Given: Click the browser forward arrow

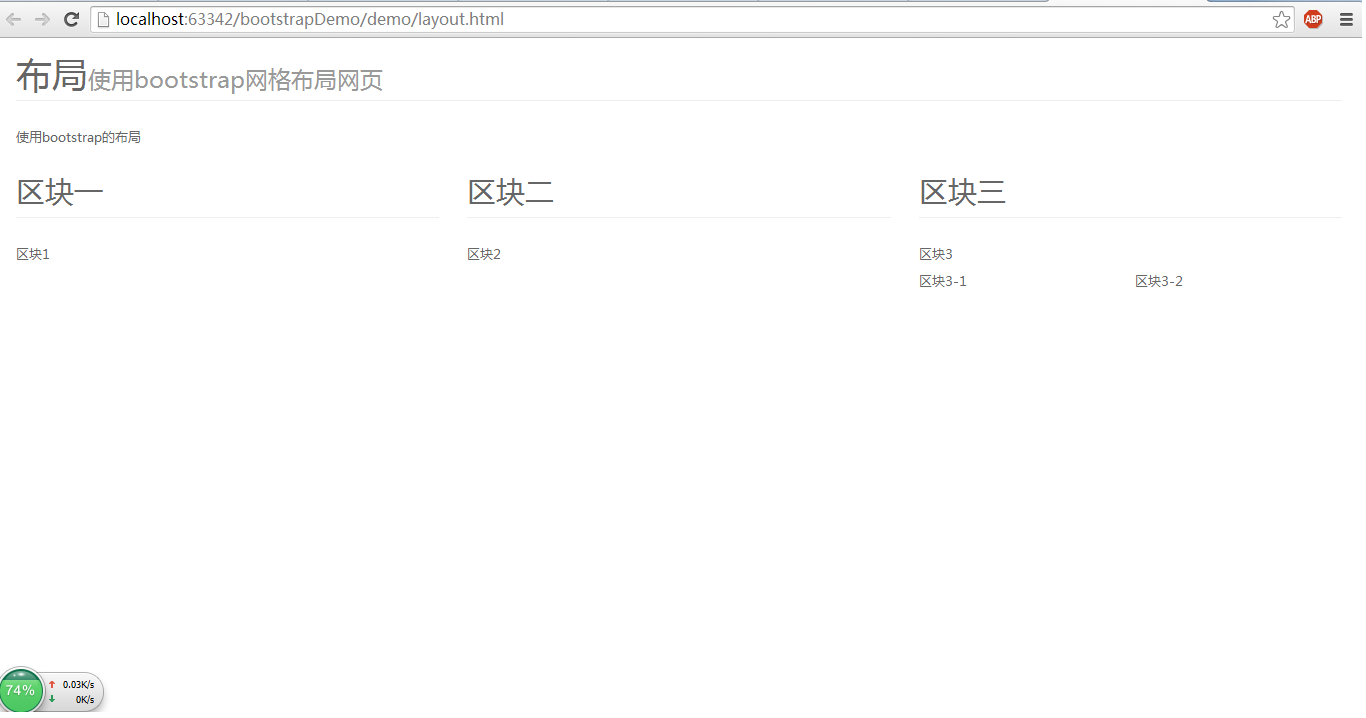Looking at the screenshot, I should point(42,19).
